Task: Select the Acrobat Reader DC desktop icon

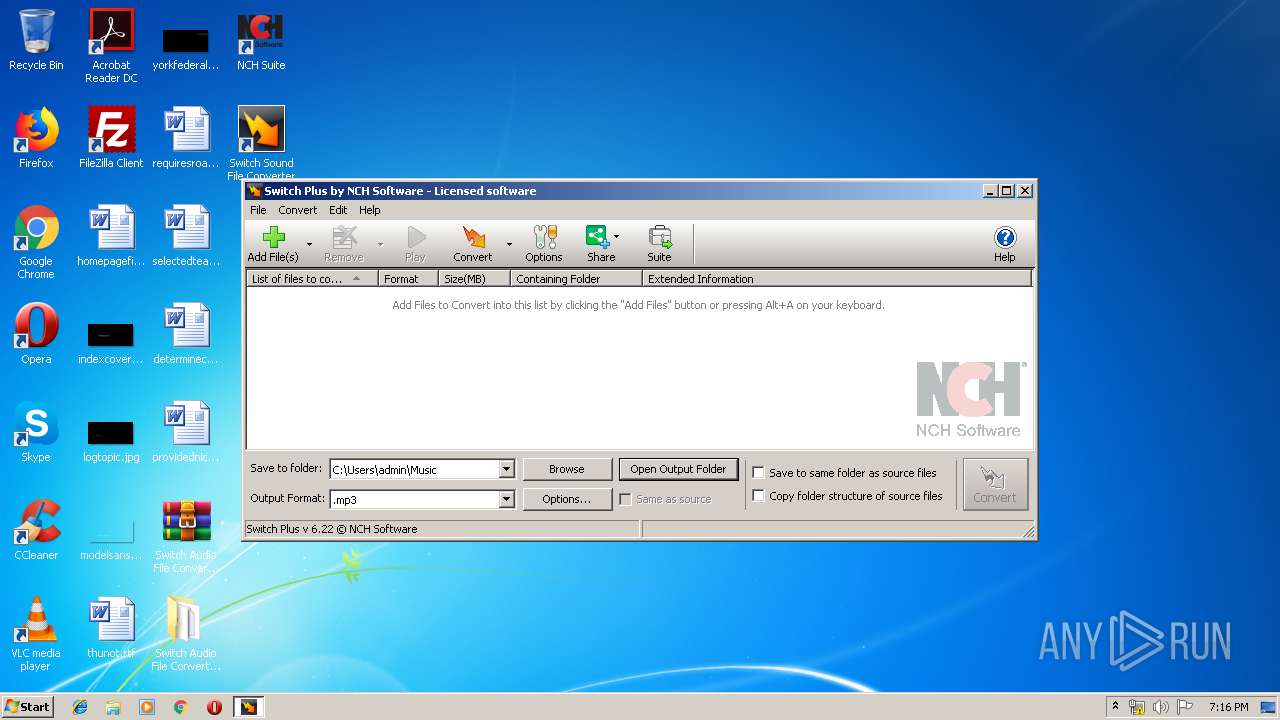Action: click(x=111, y=46)
